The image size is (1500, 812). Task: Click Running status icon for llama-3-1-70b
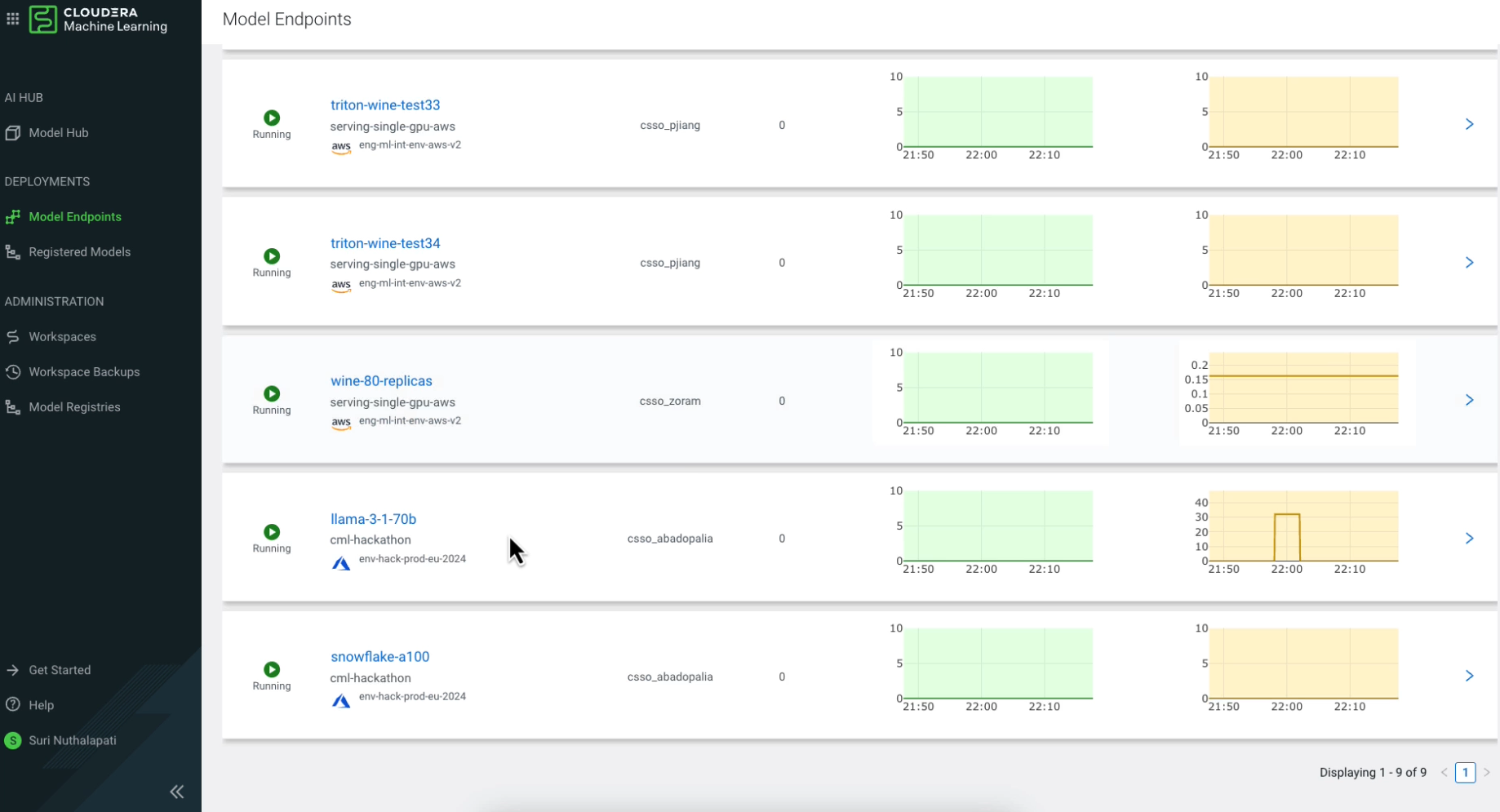[x=272, y=531]
